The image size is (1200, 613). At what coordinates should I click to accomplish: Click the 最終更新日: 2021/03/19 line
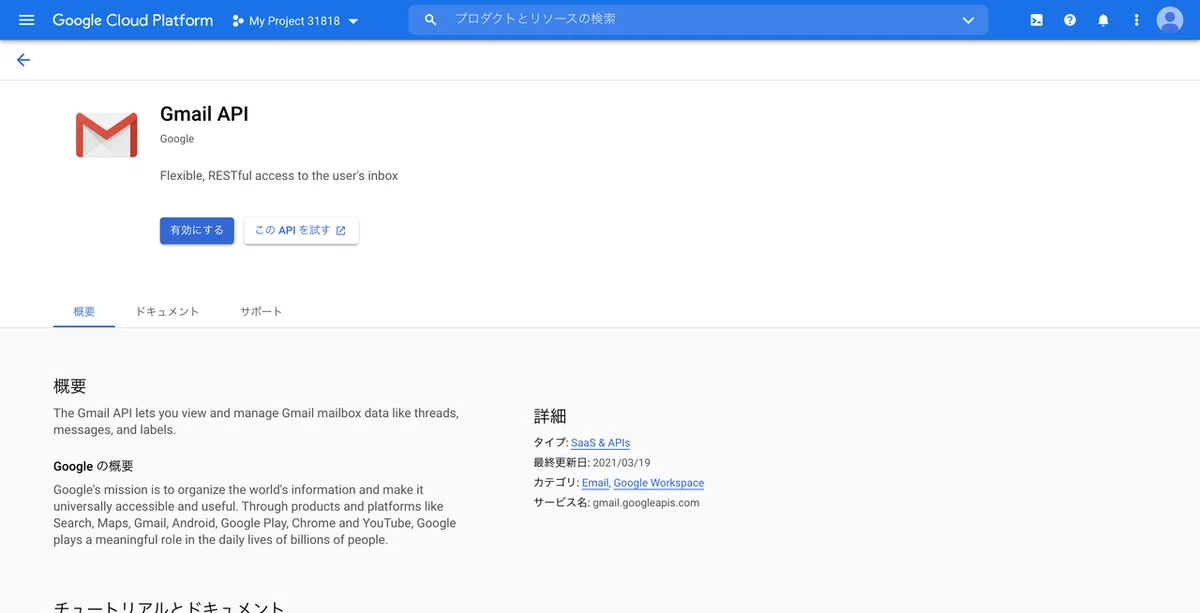pos(592,463)
